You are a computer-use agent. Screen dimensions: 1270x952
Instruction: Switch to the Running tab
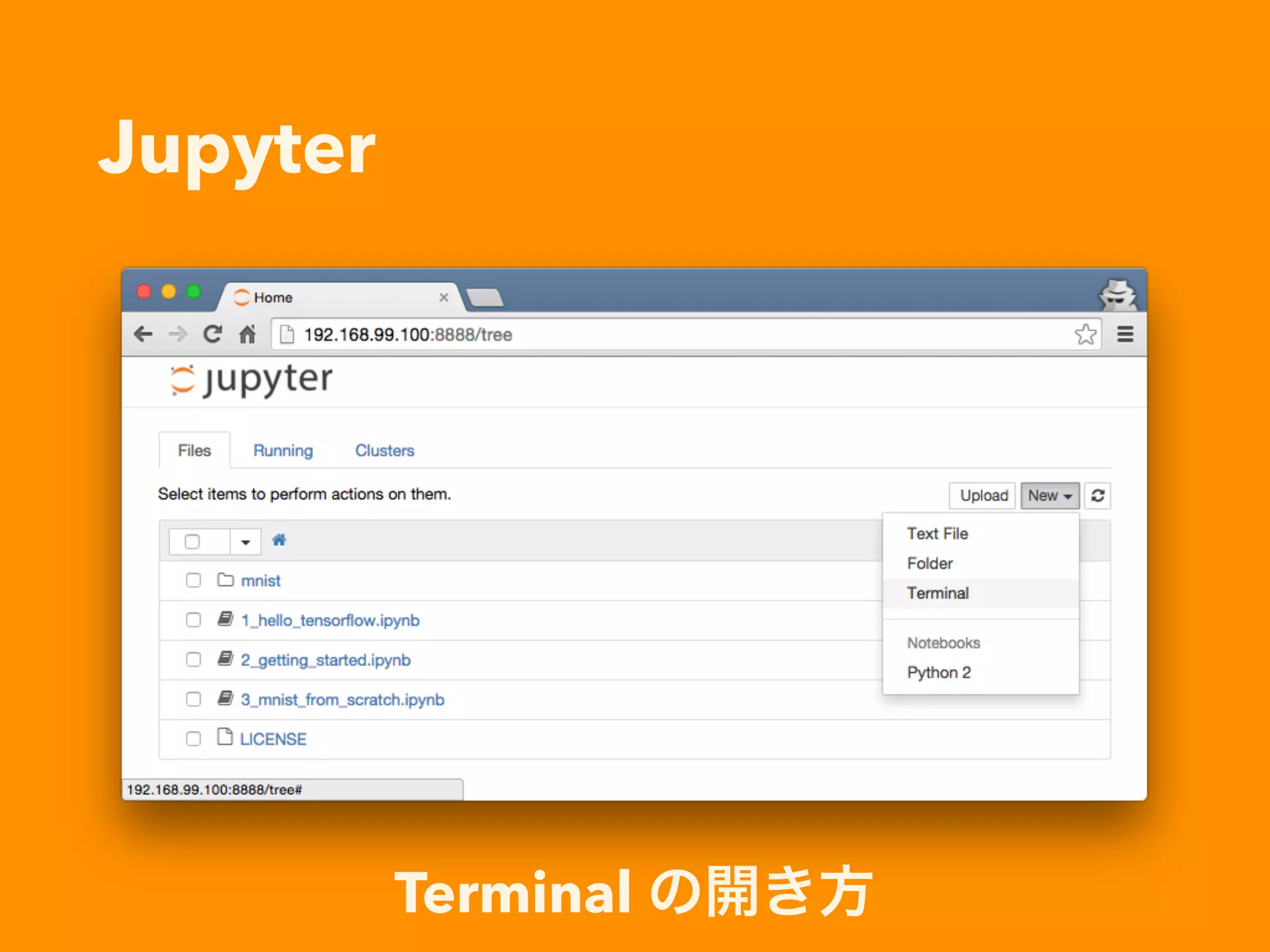point(283,451)
